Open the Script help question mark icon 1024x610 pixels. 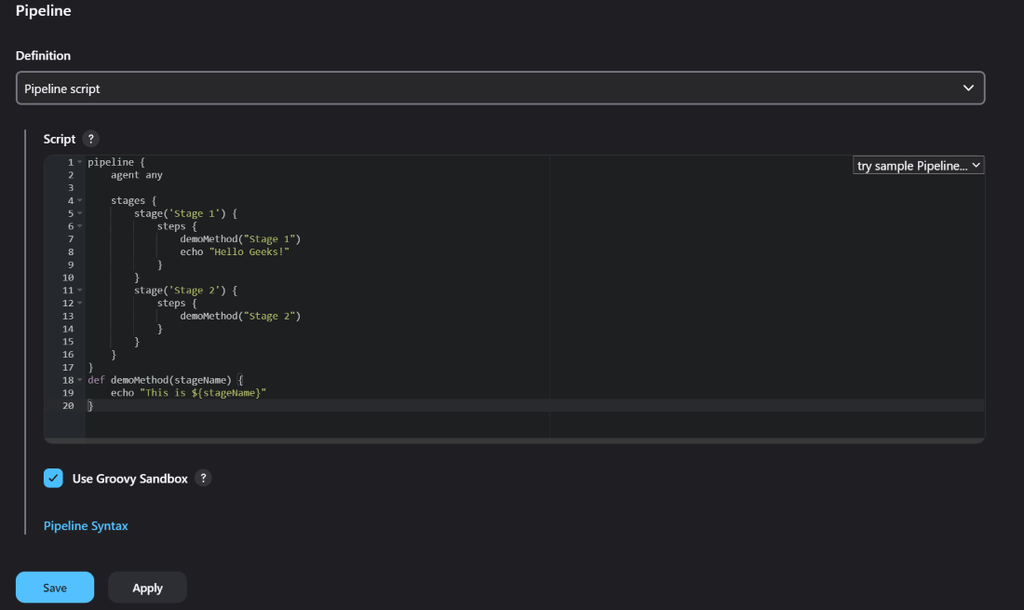91,139
